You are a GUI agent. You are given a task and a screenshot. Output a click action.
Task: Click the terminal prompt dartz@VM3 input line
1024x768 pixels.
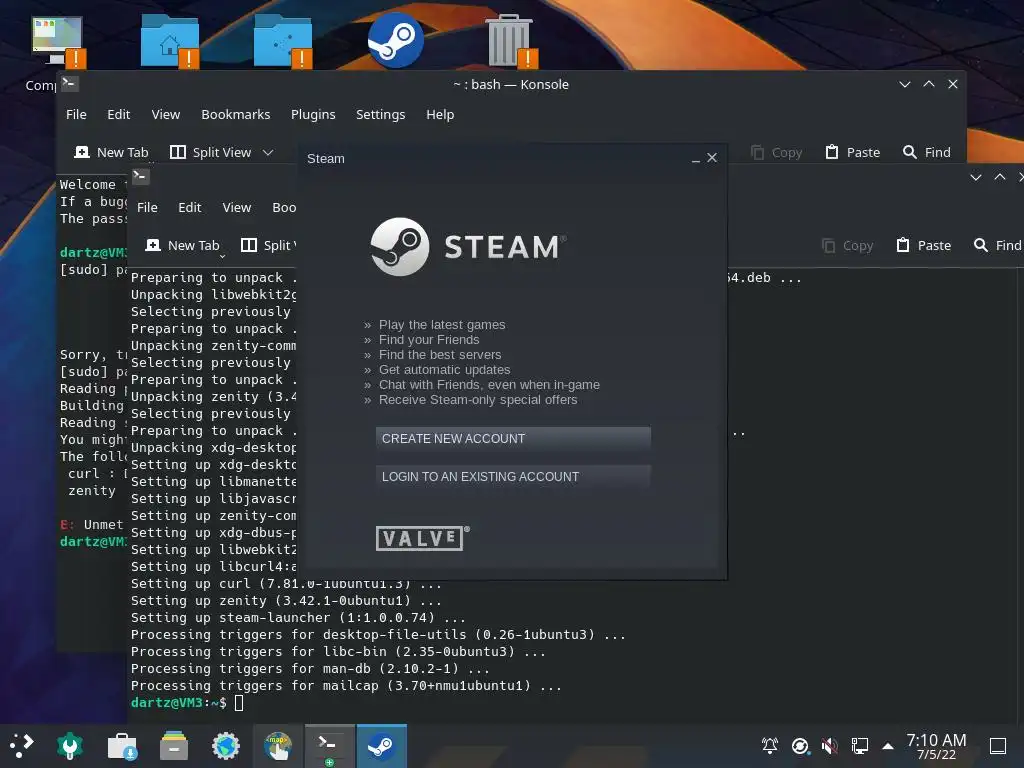[x=187, y=703]
